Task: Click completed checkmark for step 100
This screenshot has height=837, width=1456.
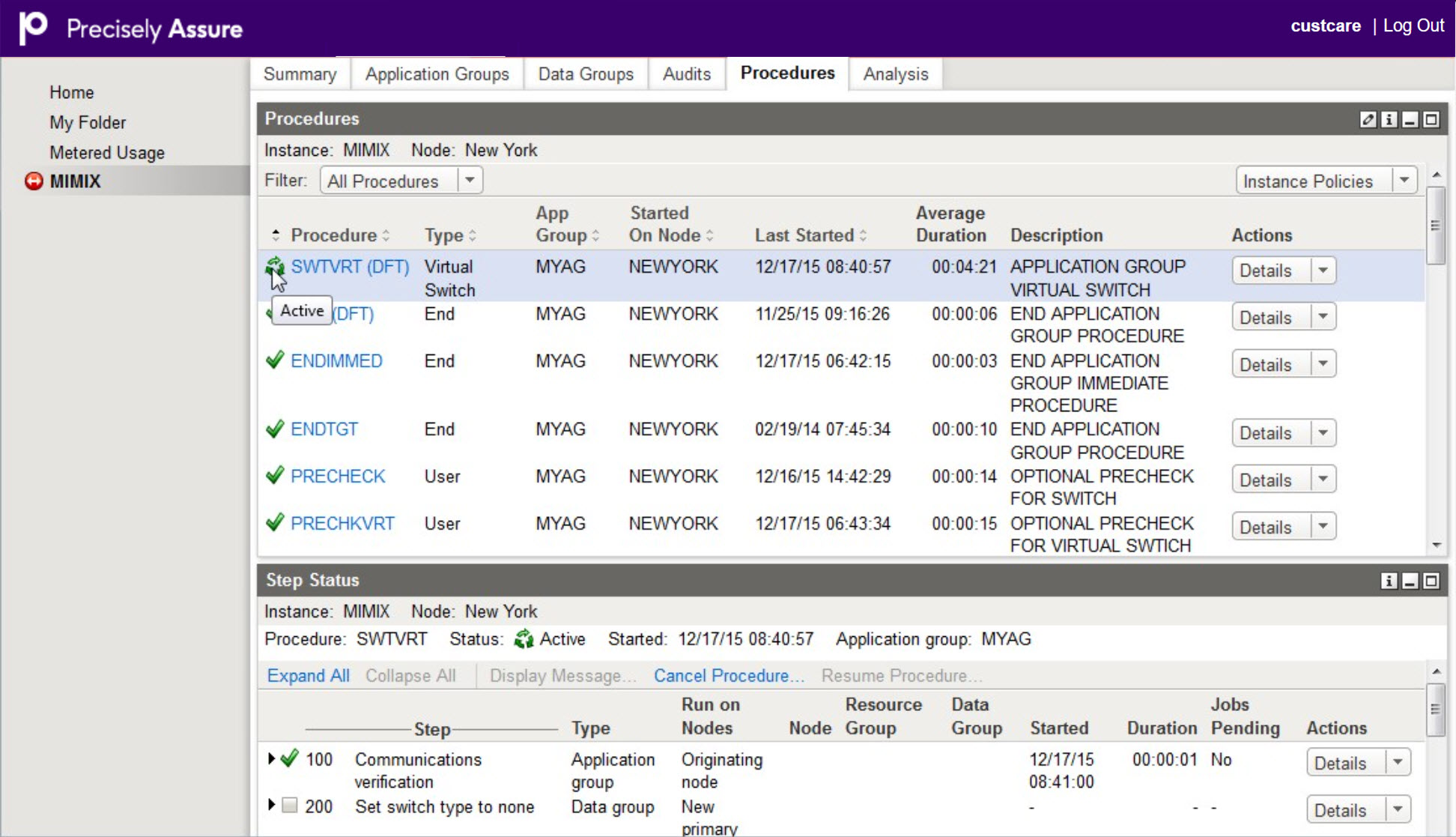Action: (290, 758)
